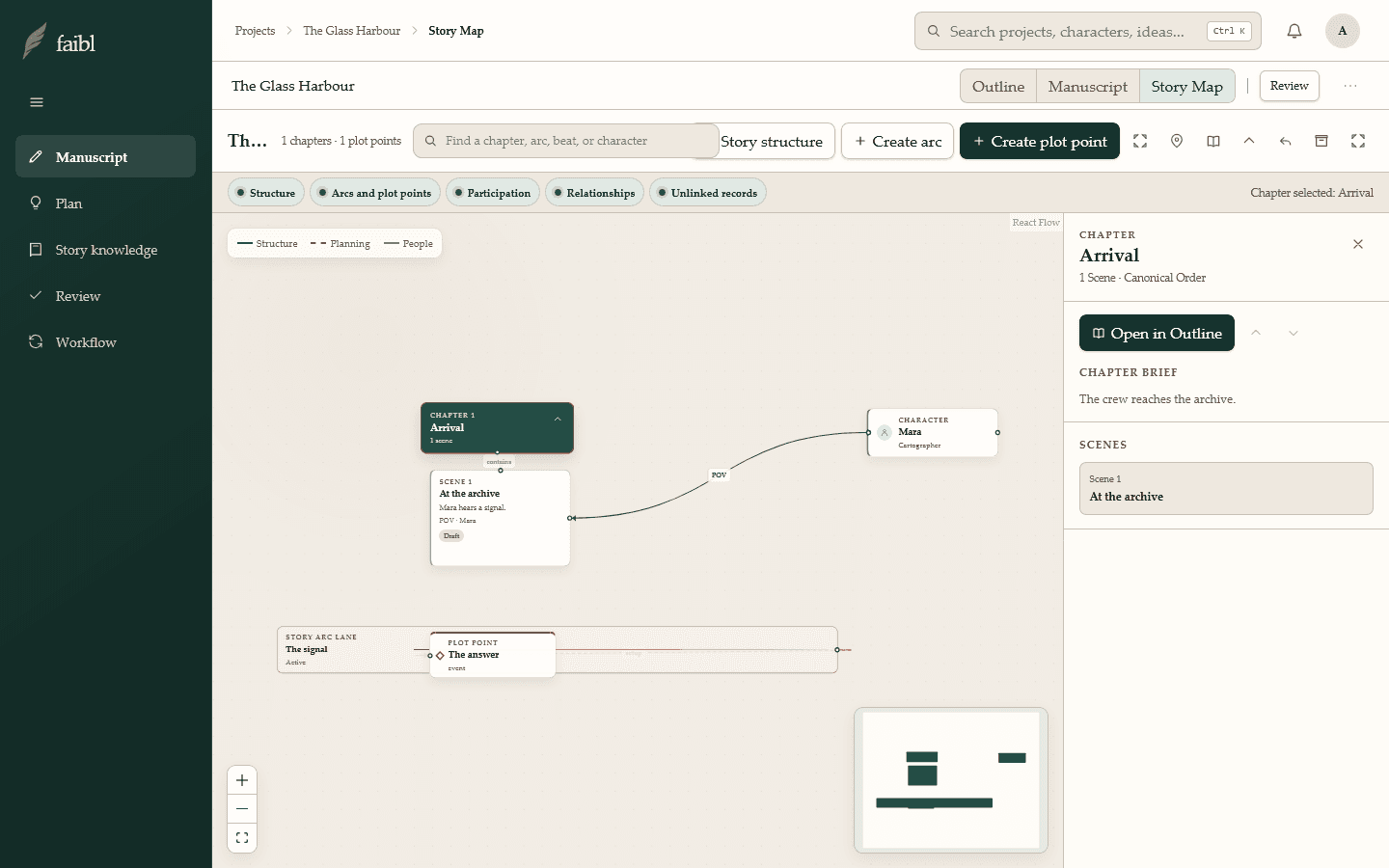Toggle the Unlinked records filter chip
This screenshot has width=1389, height=868.
pyautogui.click(x=707, y=193)
